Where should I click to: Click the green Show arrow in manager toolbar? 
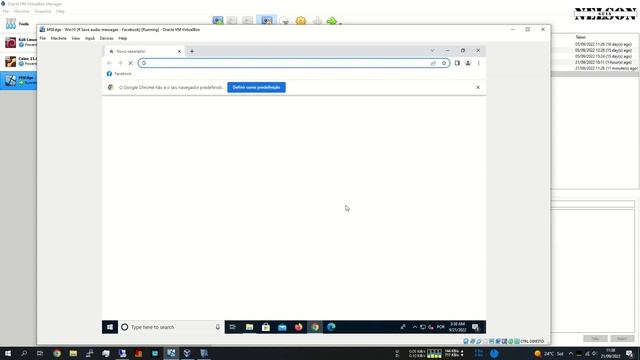331,20
